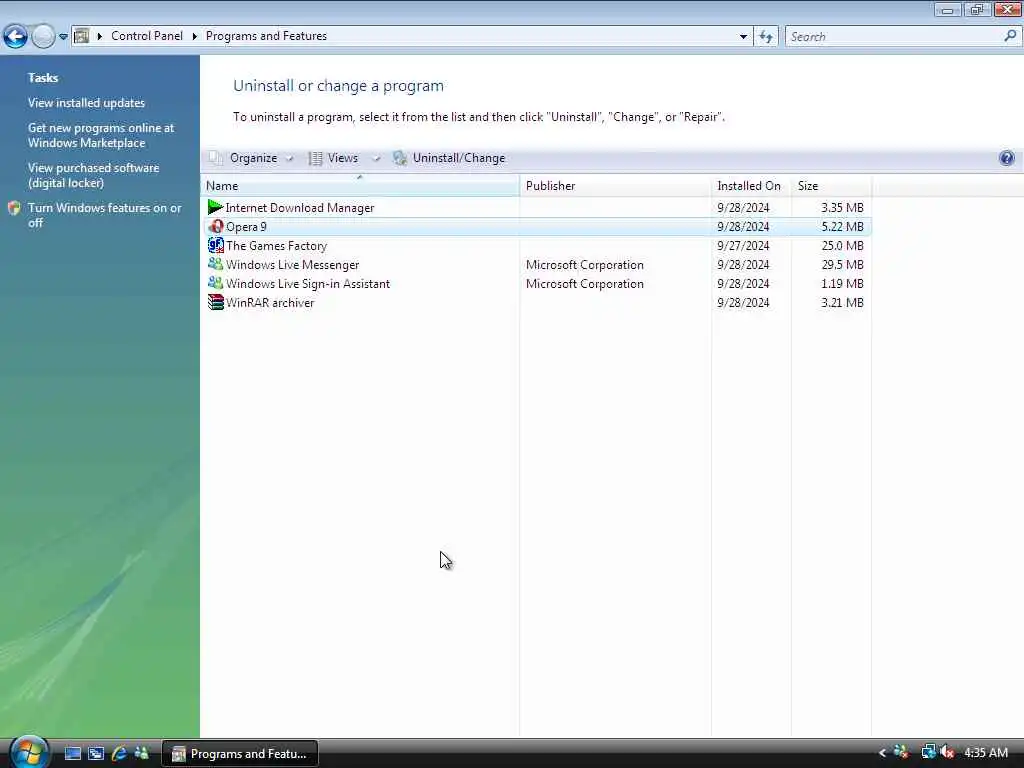This screenshot has width=1024, height=768.
Task: Click the Messenger icon in system tray
Action: (x=901, y=752)
